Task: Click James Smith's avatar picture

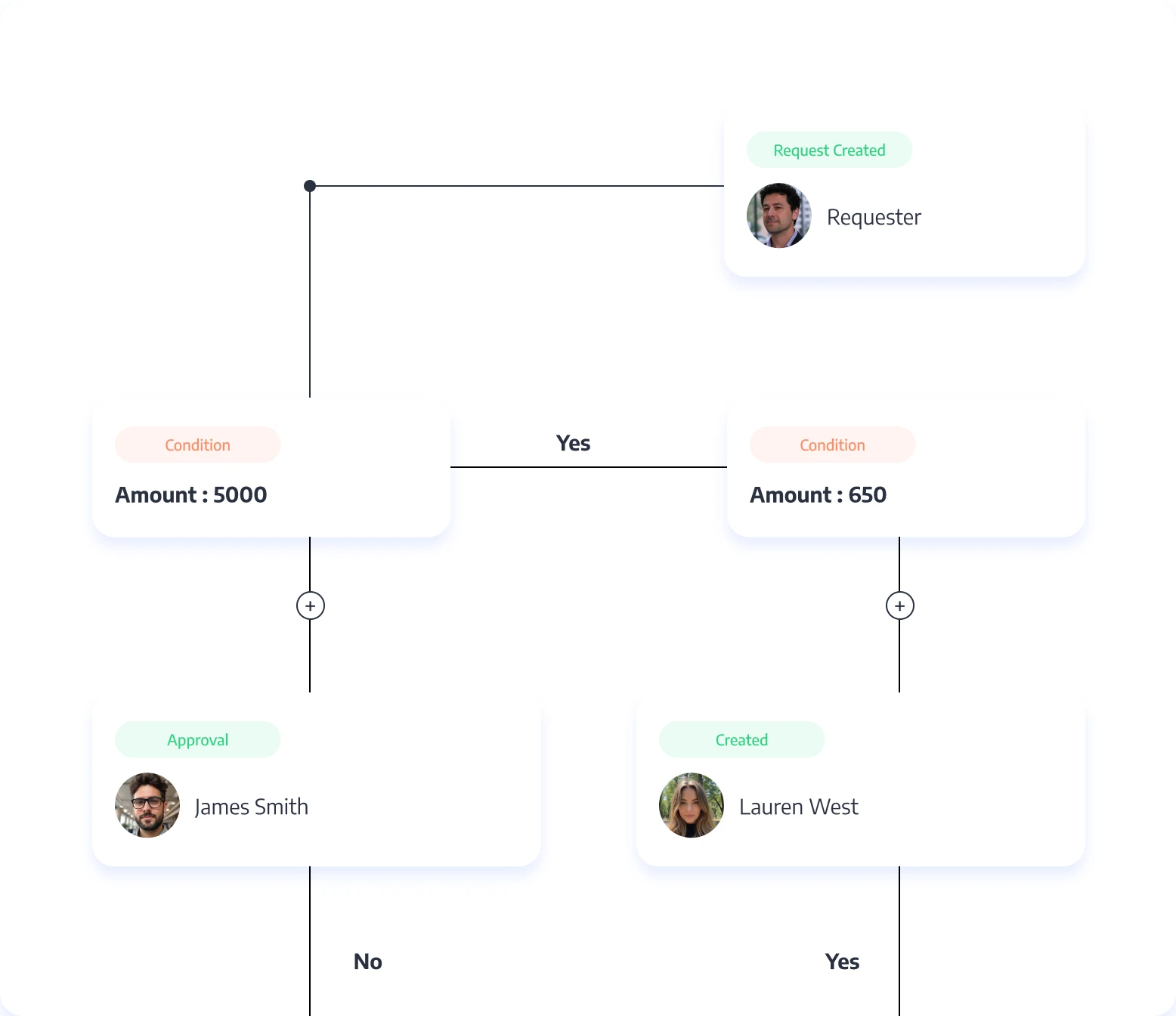Action: 147,805
